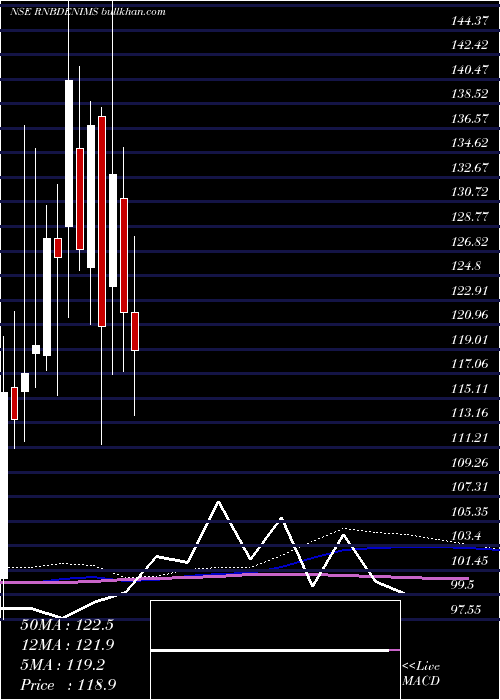
Task: Click the 113.16 price axis label
Action: pyautogui.click(x=471, y=413)
